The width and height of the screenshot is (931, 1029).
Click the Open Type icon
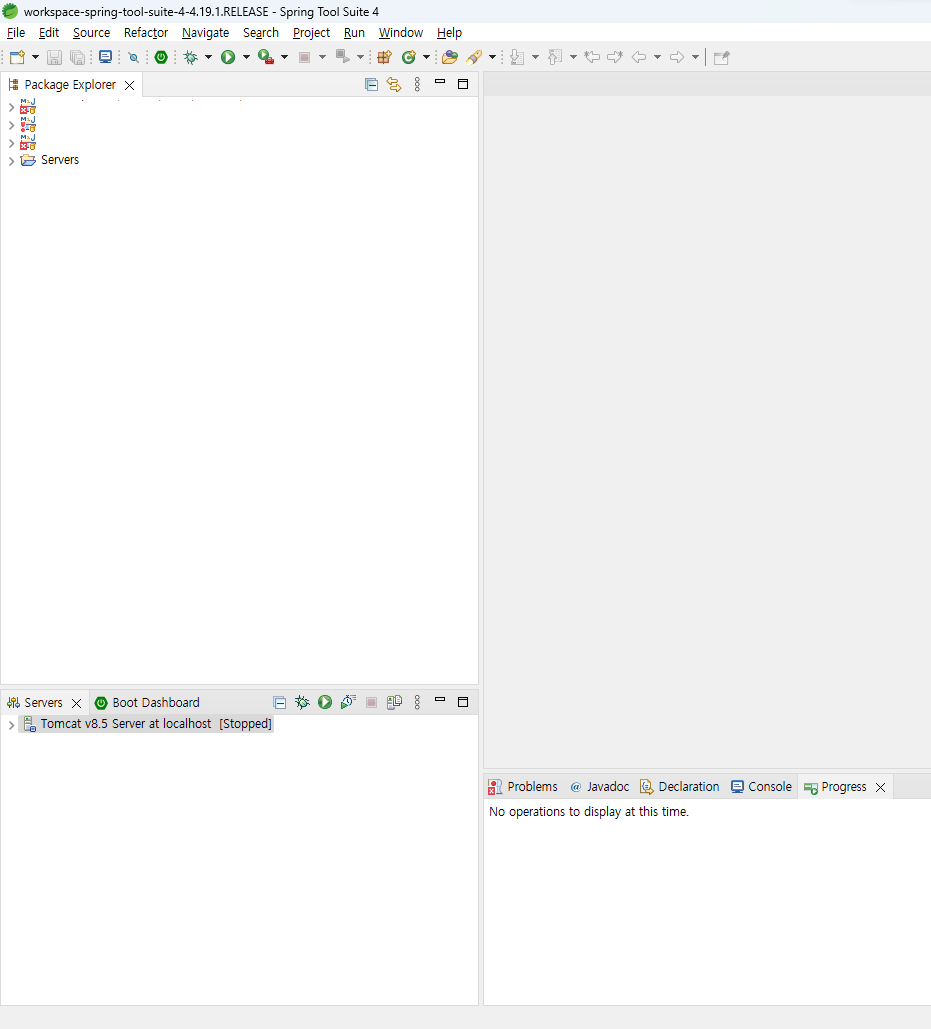449,57
